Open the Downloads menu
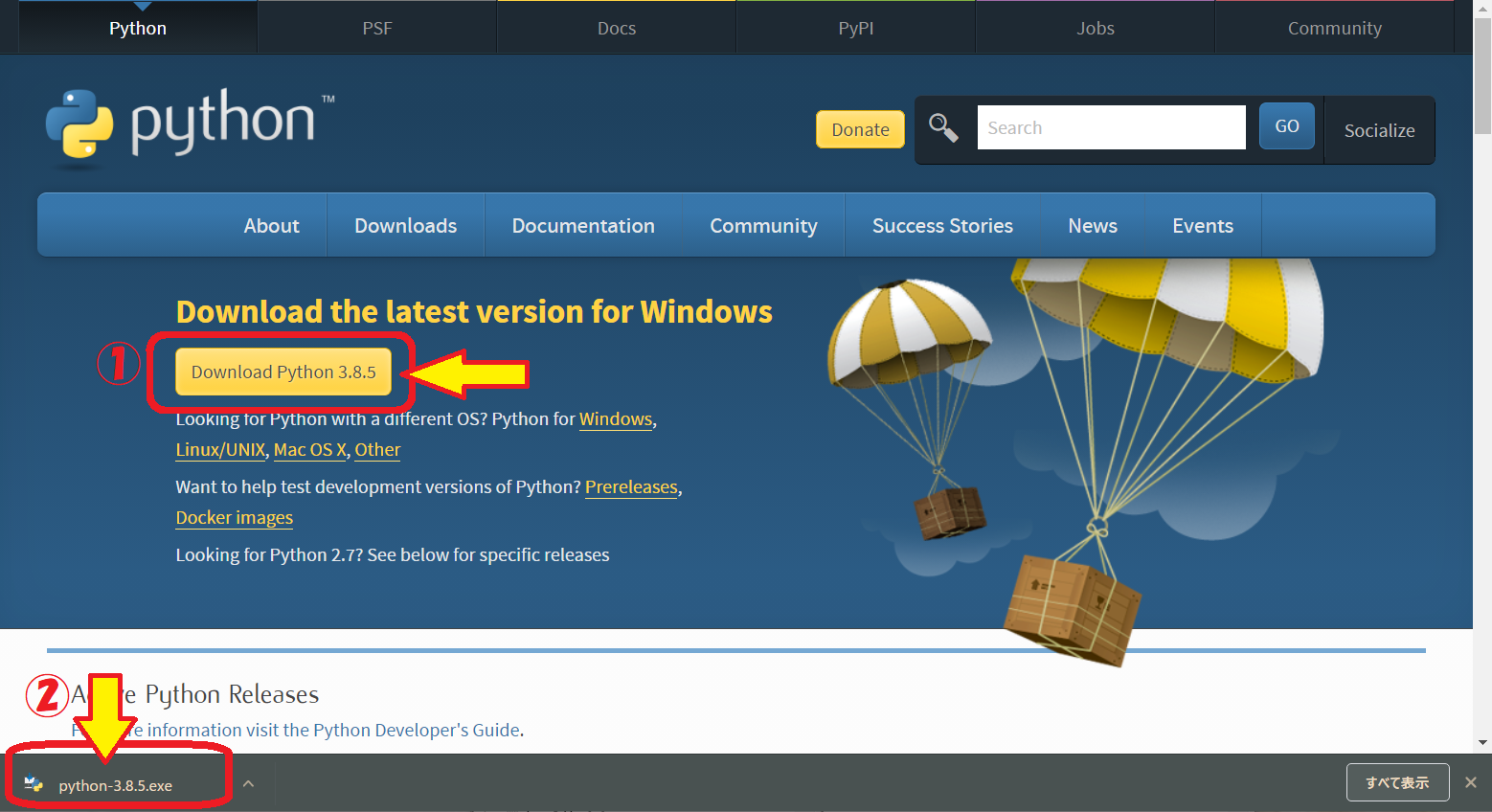1492x812 pixels. [405, 225]
